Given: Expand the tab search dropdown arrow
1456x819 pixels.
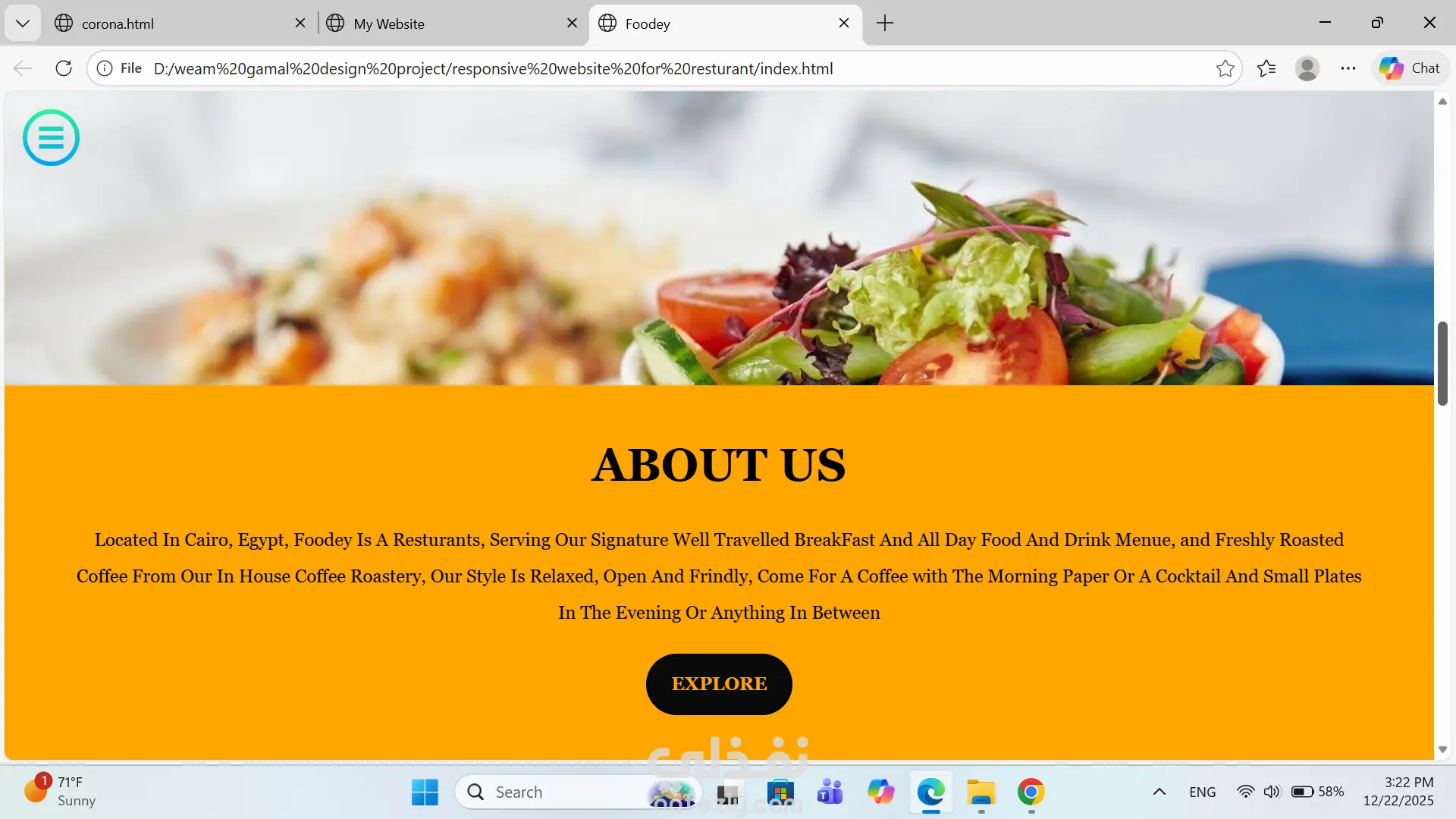Looking at the screenshot, I should click(23, 24).
